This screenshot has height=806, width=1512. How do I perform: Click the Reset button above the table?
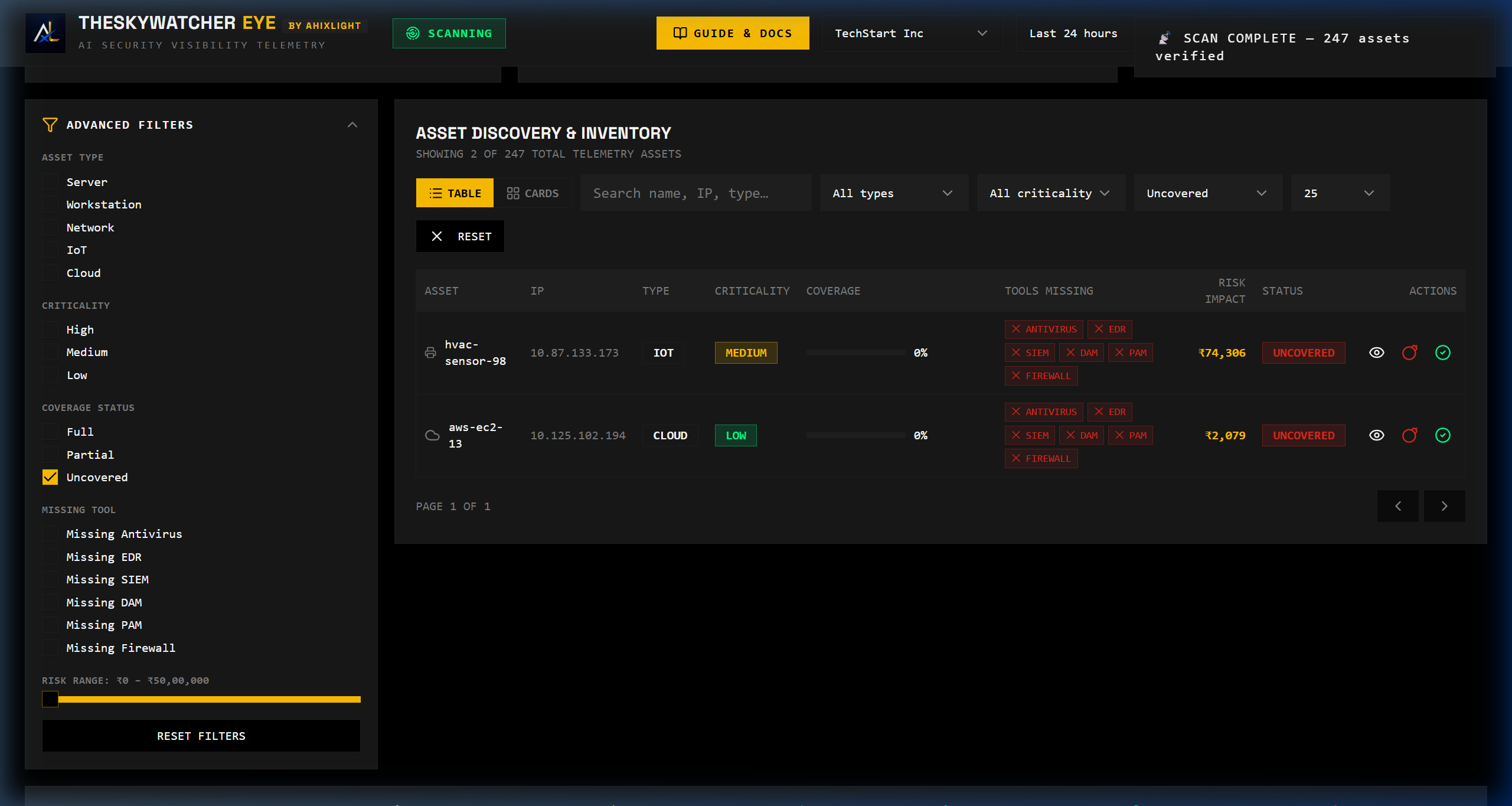point(461,236)
